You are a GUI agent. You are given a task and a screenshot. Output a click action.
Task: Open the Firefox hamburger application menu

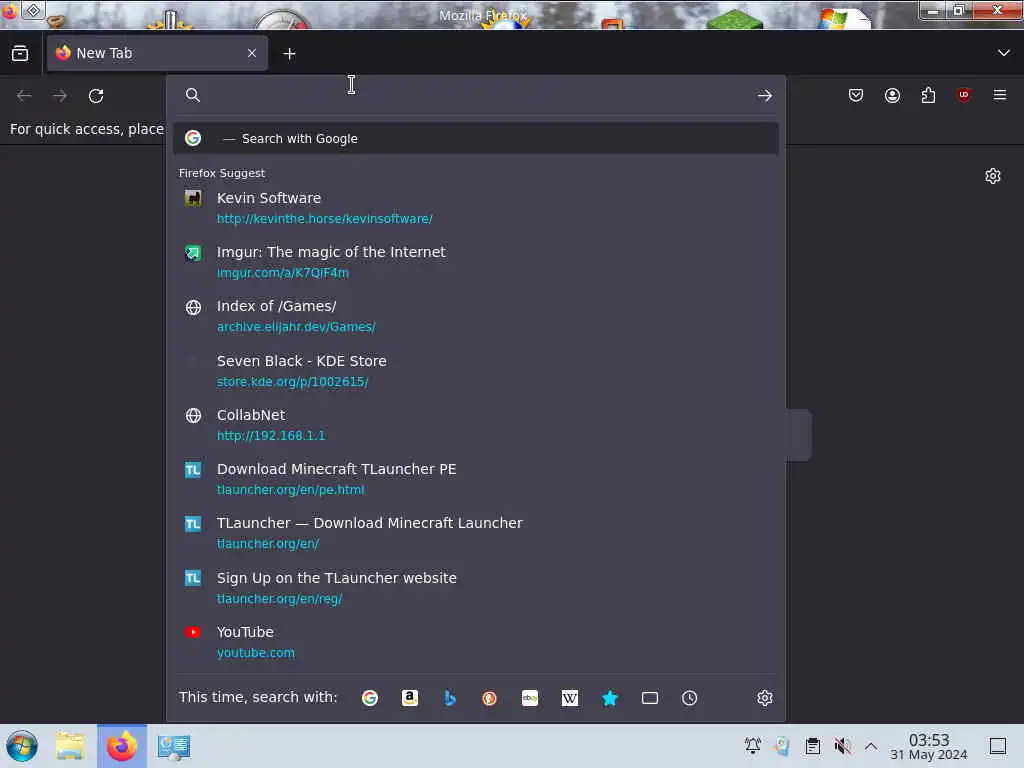point(1000,95)
